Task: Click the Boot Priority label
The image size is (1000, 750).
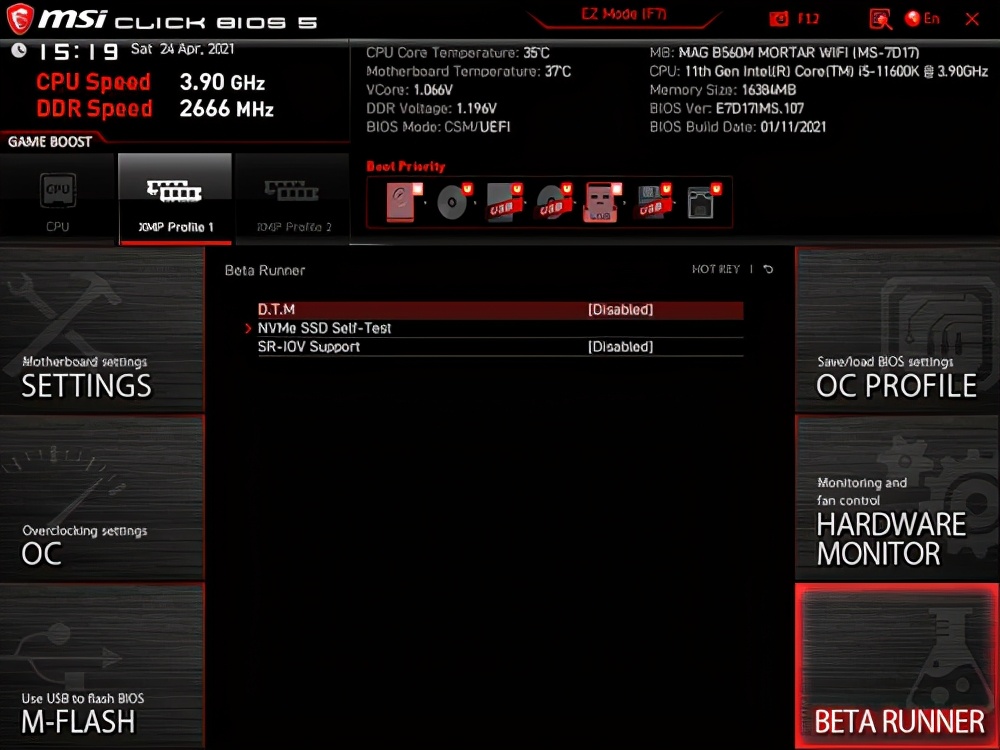Action: click(406, 166)
